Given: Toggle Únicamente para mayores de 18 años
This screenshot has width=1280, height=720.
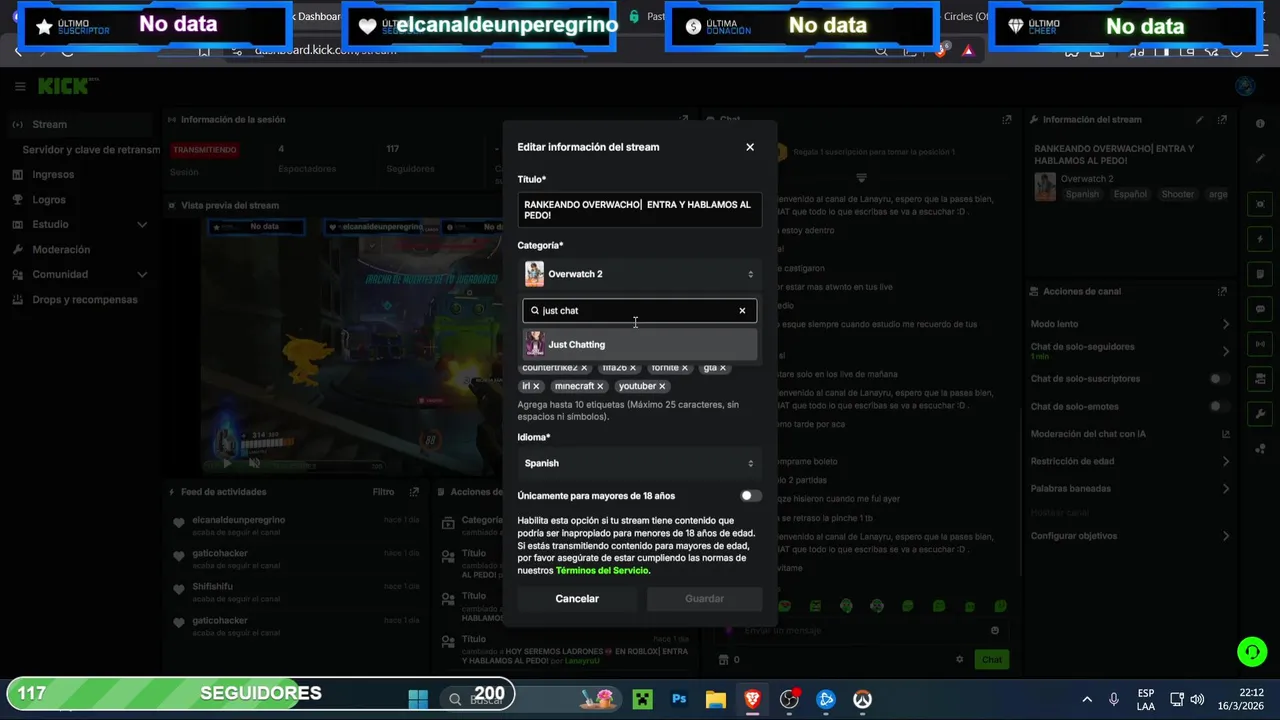Looking at the screenshot, I should (750, 496).
